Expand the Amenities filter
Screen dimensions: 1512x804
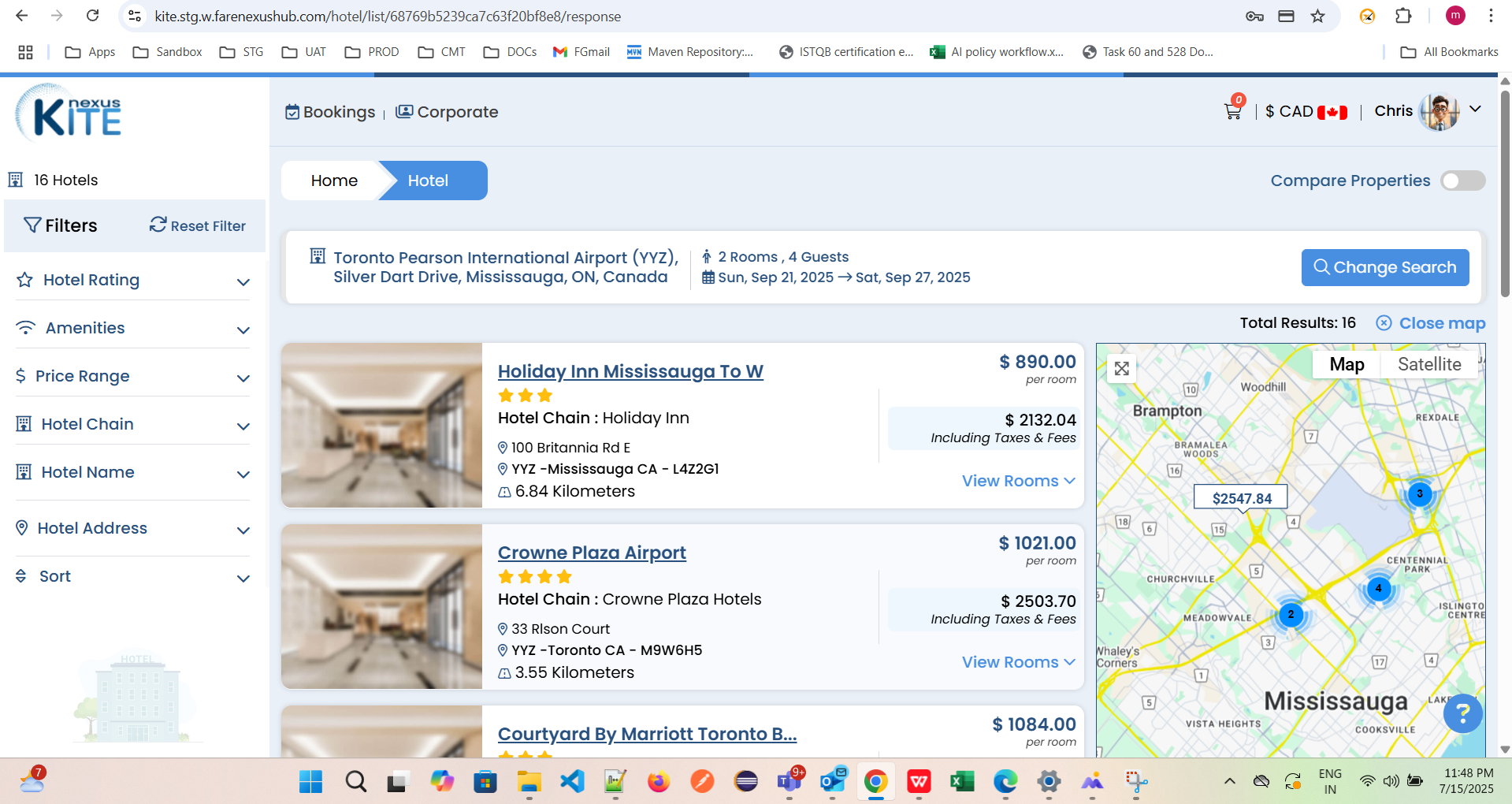(x=133, y=329)
